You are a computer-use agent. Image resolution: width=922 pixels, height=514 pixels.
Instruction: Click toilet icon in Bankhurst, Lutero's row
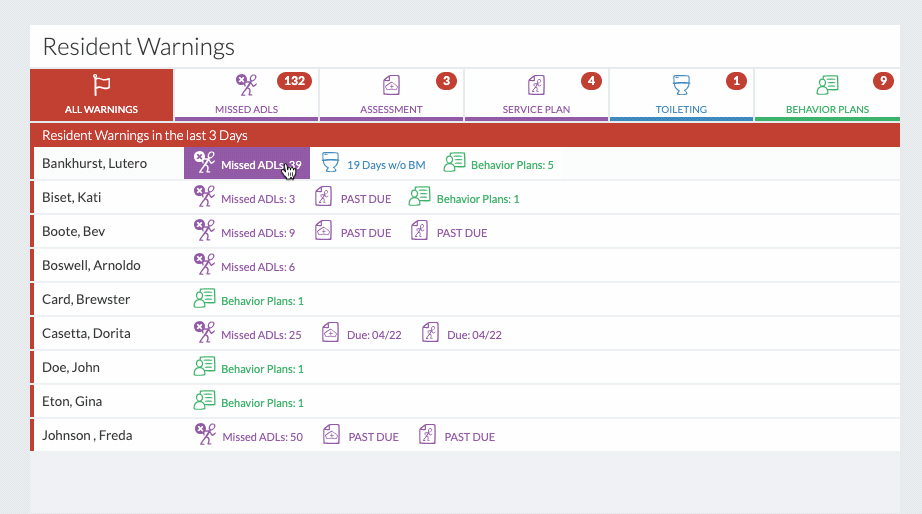(x=330, y=163)
